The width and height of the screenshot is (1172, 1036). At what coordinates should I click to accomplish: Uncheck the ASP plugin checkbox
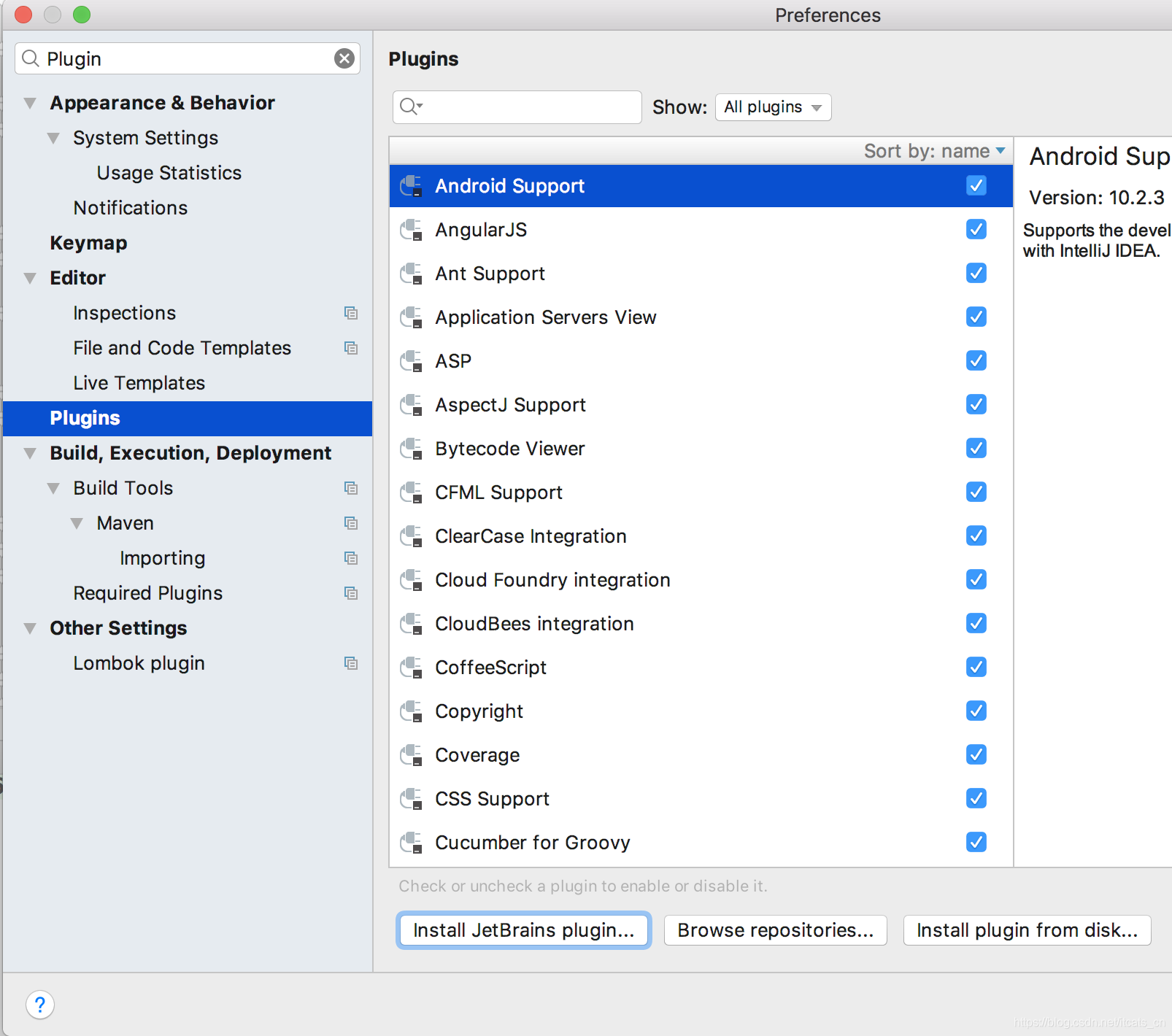tap(976, 360)
